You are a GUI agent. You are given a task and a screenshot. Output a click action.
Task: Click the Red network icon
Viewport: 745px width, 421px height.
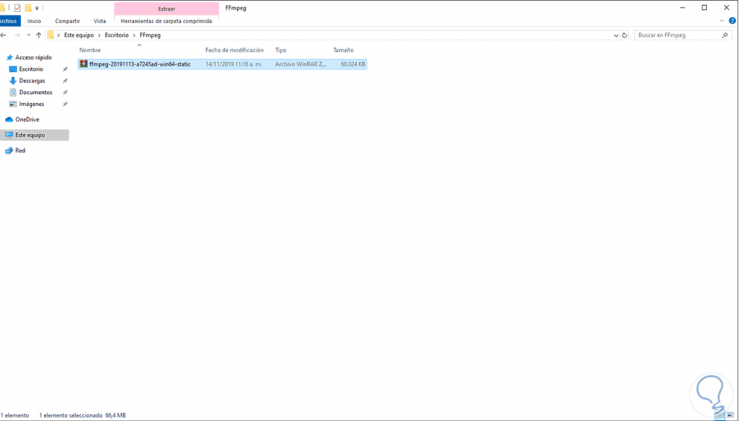coord(9,151)
